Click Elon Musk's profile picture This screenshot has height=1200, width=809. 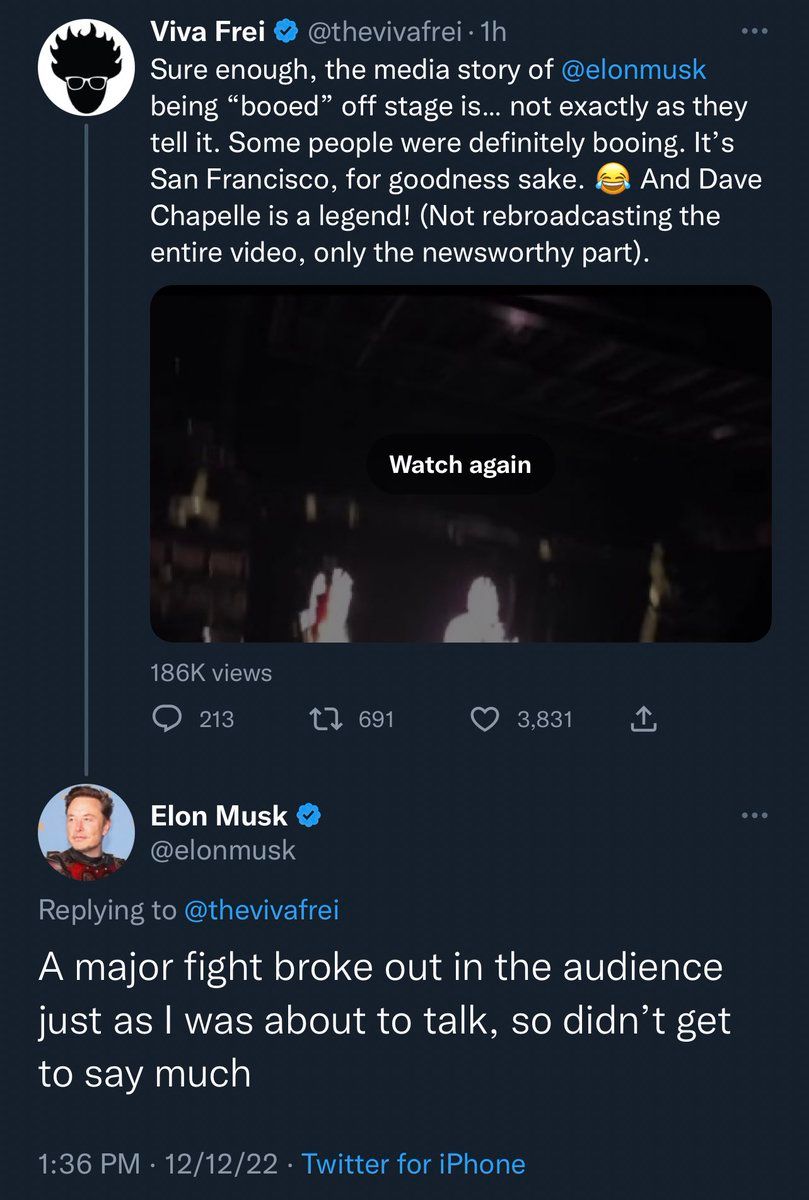pos(85,832)
